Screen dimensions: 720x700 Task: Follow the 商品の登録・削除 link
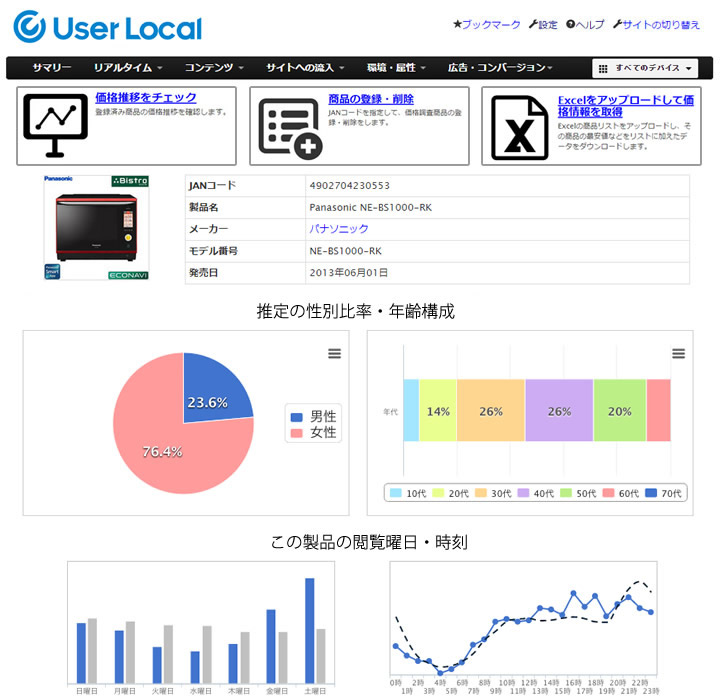point(371,99)
